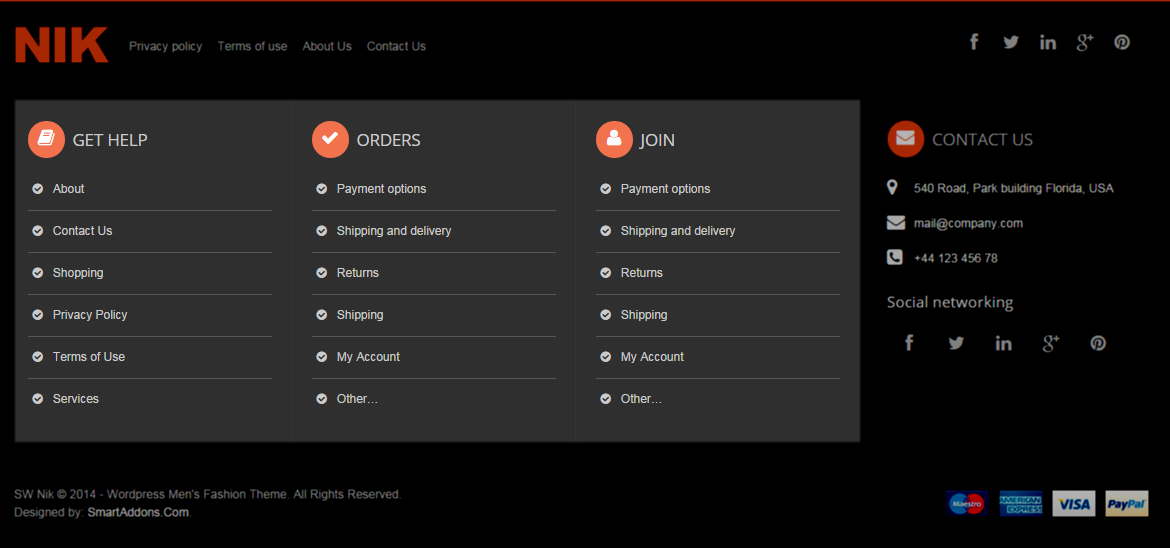
Task: Click the Visa card payment badge
Action: [1074, 504]
